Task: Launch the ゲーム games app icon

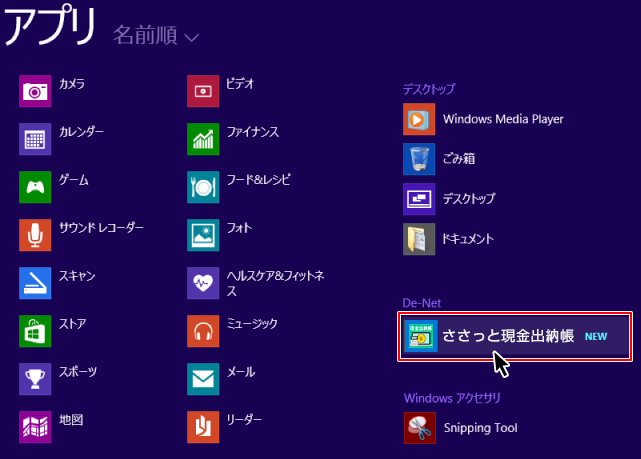Action: tap(35, 187)
